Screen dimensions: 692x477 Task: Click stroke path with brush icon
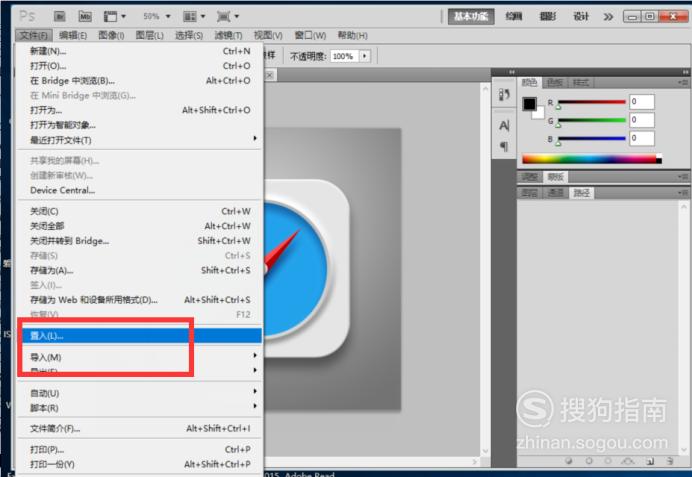pyautogui.click(x=589, y=461)
